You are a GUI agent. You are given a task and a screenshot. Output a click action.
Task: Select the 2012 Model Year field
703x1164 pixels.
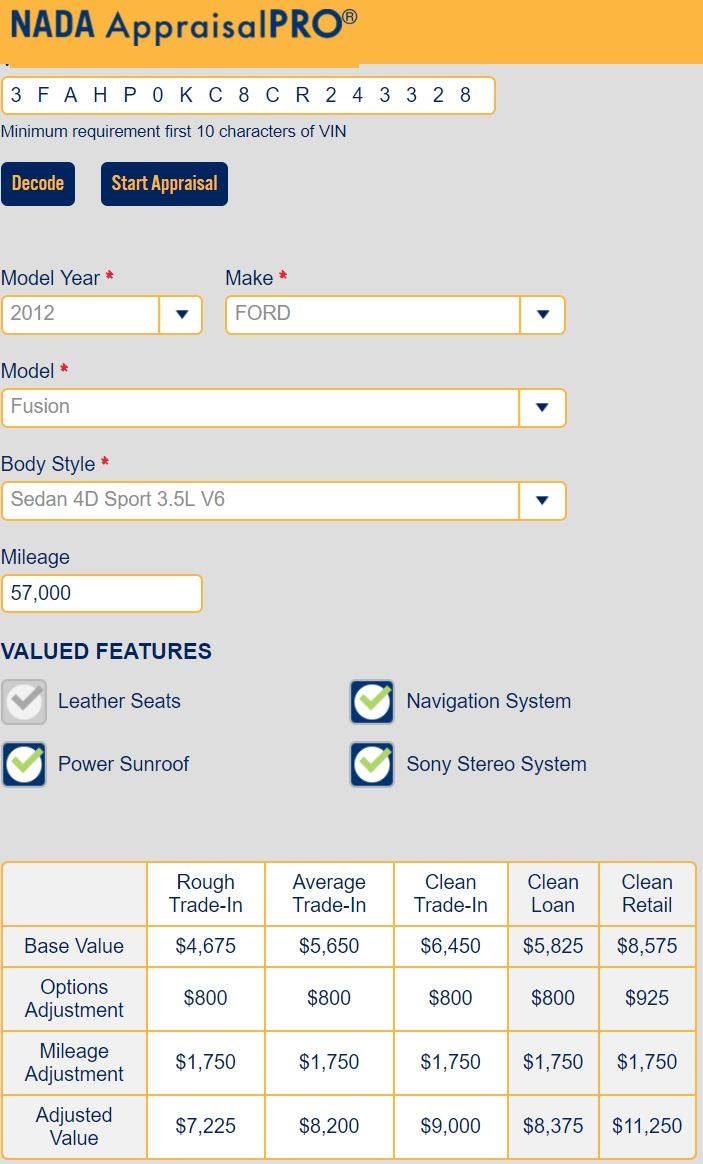81,315
